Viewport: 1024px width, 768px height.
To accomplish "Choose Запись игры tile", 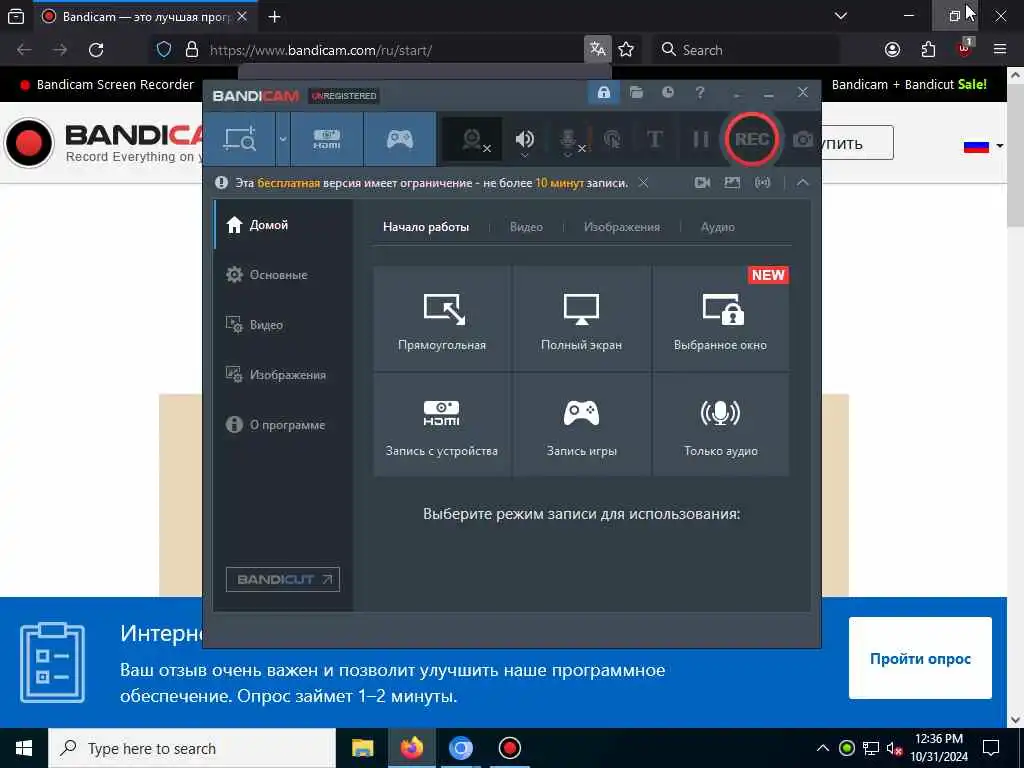I will [x=581, y=424].
